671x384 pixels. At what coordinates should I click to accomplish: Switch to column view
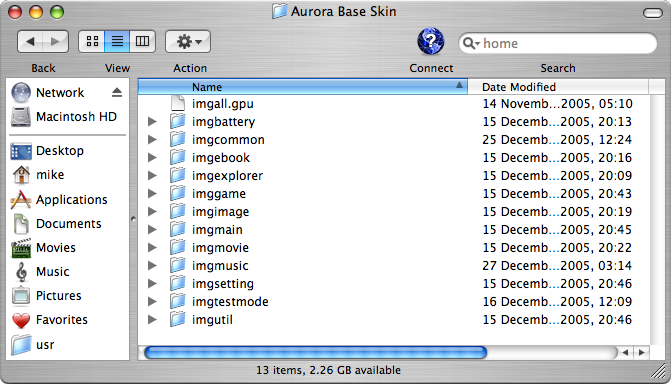point(142,42)
